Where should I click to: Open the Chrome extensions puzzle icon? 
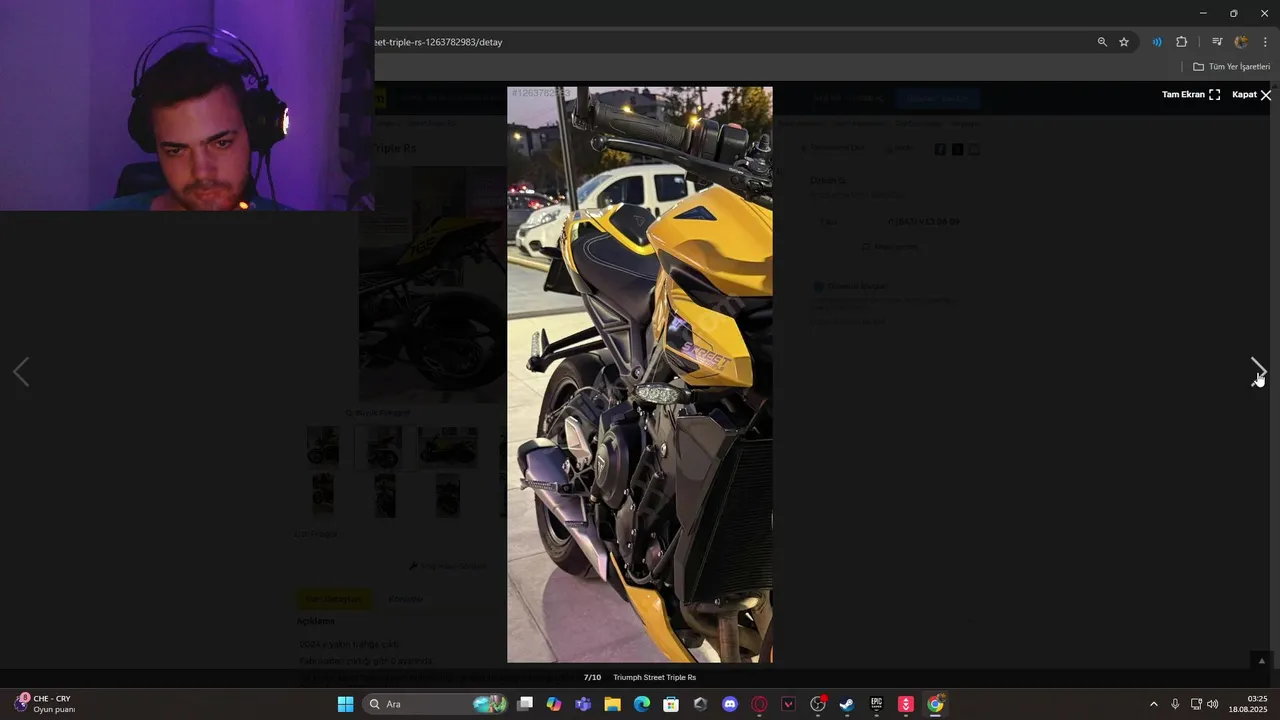[1182, 42]
